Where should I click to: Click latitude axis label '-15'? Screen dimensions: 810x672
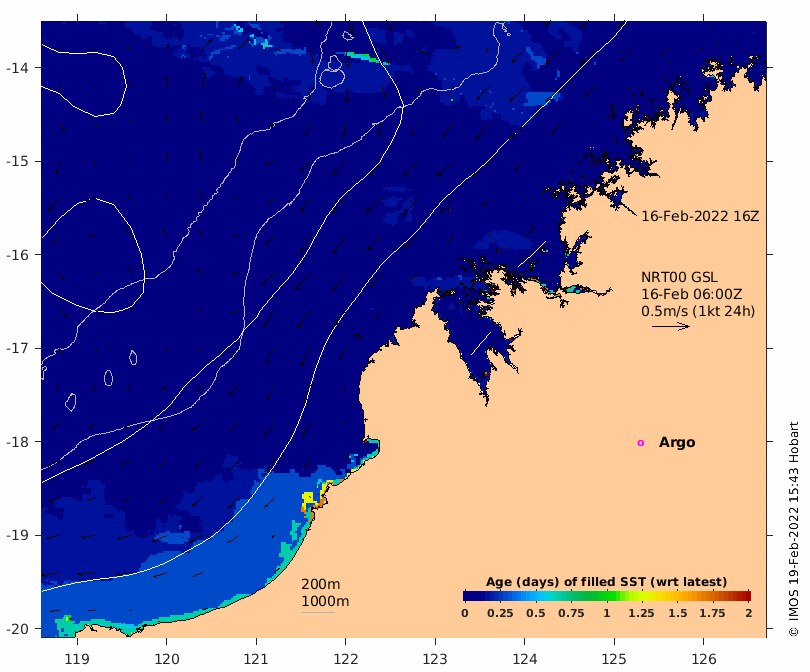pyautogui.click(x=17, y=161)
